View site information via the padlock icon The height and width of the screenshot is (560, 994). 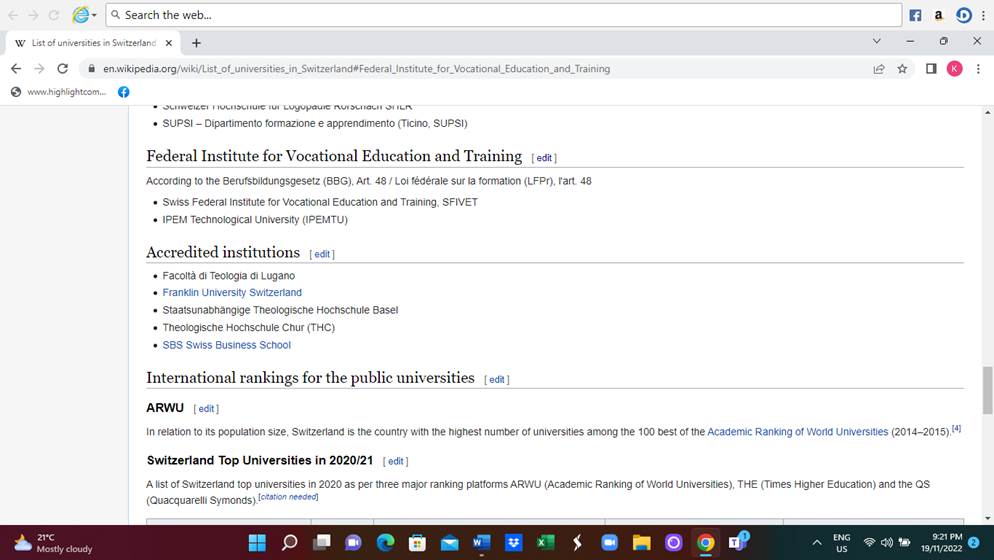click(x=91, y=68)
